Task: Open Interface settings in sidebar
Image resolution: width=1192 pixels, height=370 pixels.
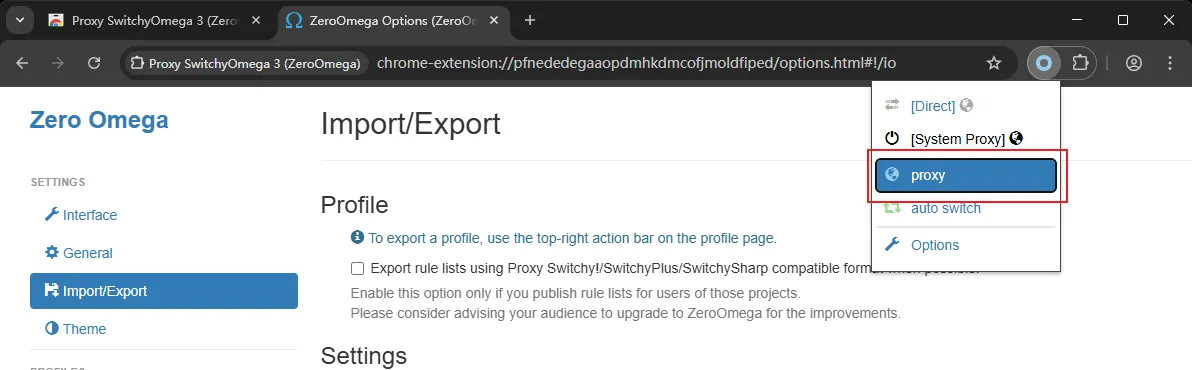Action: click(x=163, y=215)
